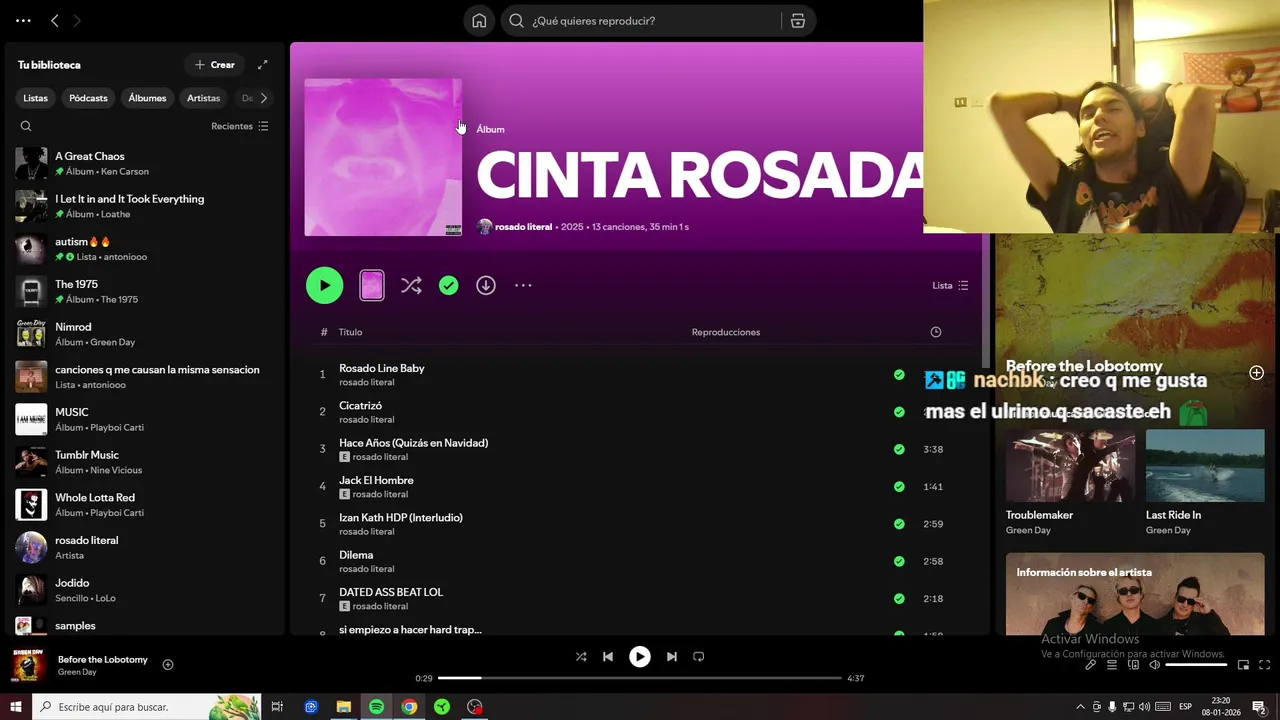Toggle saved checkmark for DATED ASS BEAT LOL
Screen dimensions: 1280x720
(899, 599)
